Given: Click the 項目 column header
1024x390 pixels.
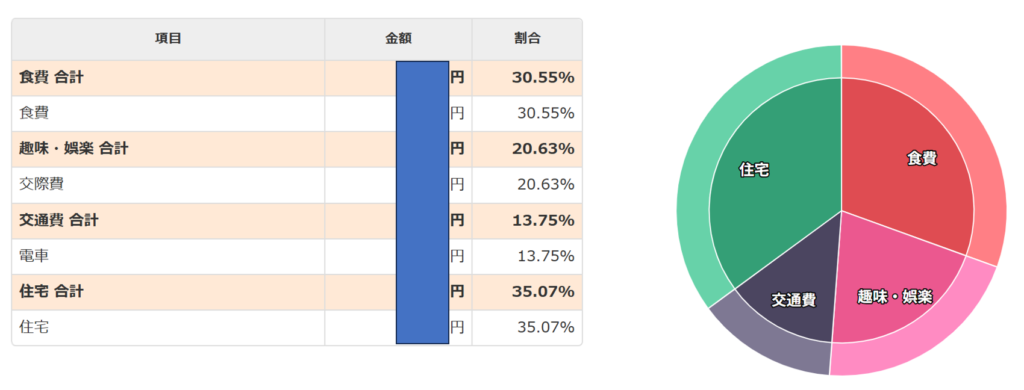Looking at the screenshot, I should click(x=168, y=39).
